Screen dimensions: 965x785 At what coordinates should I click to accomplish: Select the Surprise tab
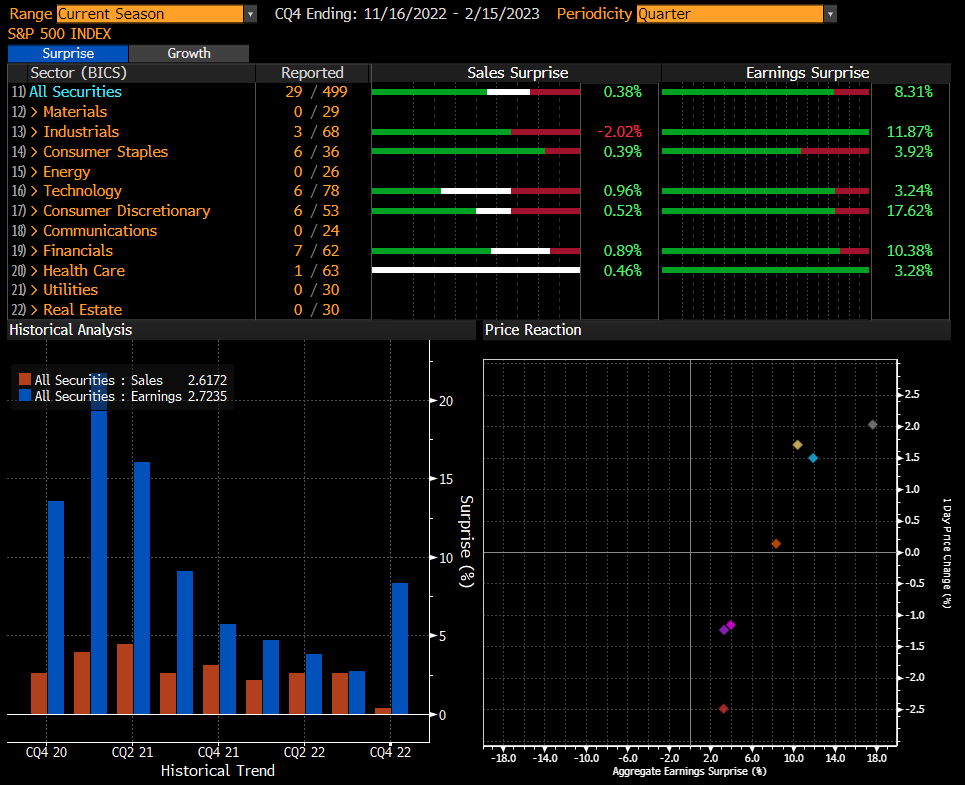coord(68,54)
